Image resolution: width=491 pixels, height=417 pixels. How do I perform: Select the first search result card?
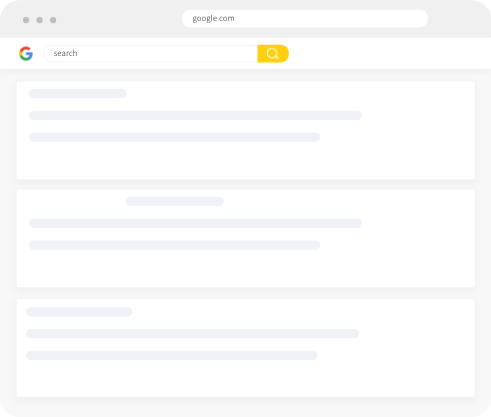[246, 130]
